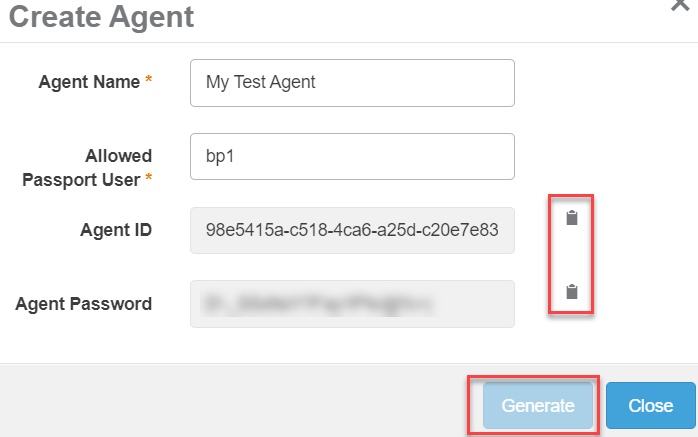698x437 pixels.
Task: Click the Agent ID label
Action: (116, 230)
